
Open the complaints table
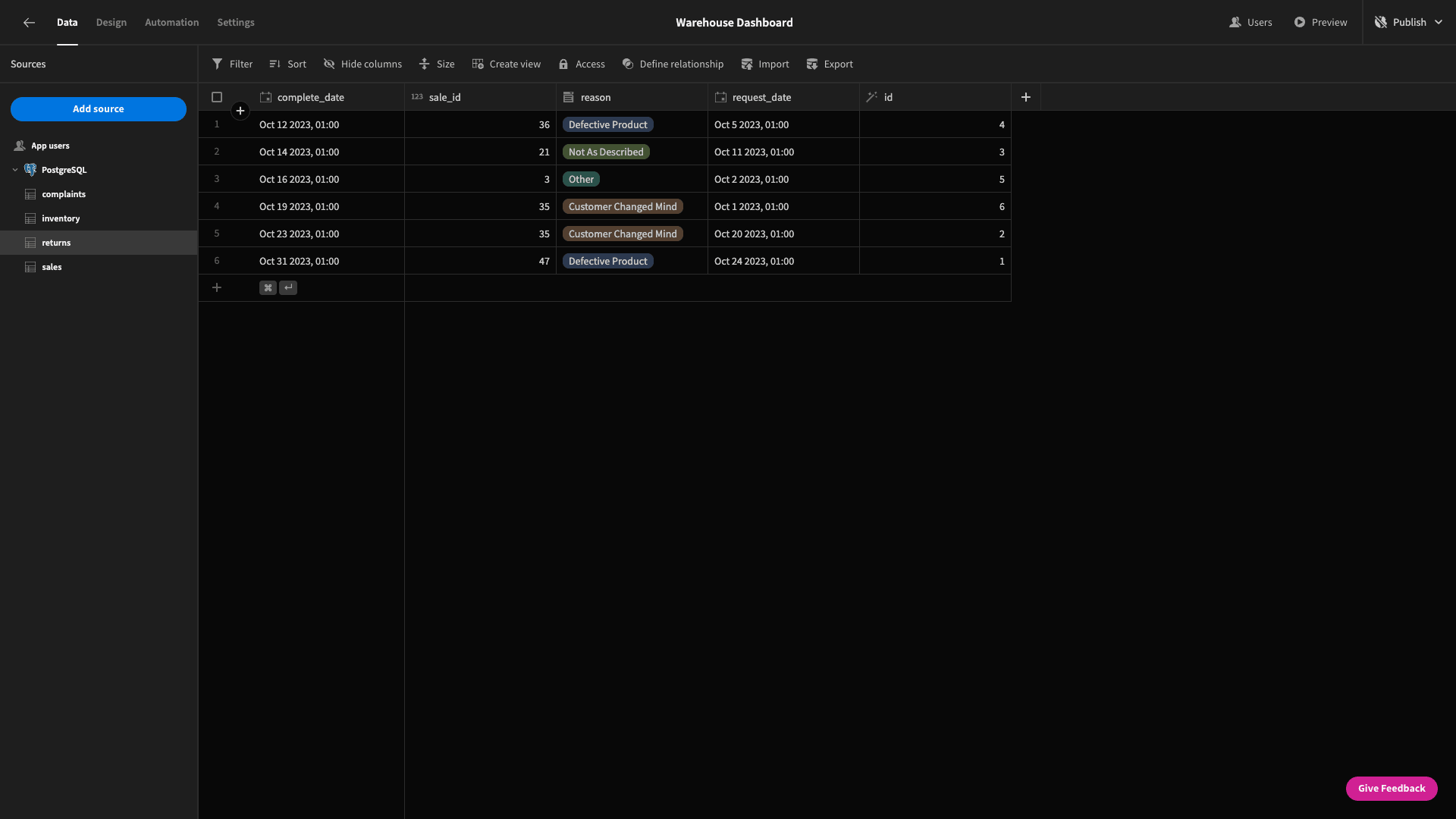click(x=64, y=194)
